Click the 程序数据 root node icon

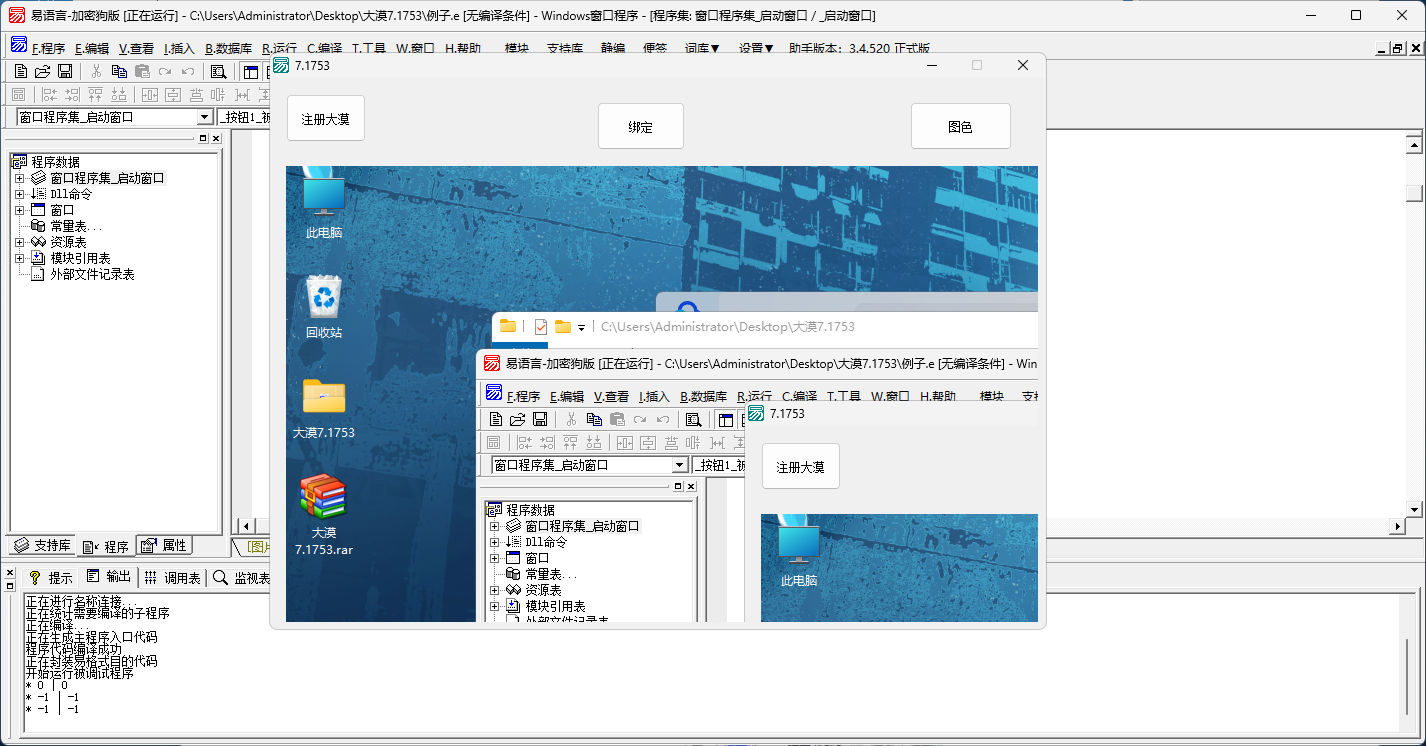(19, 162)
